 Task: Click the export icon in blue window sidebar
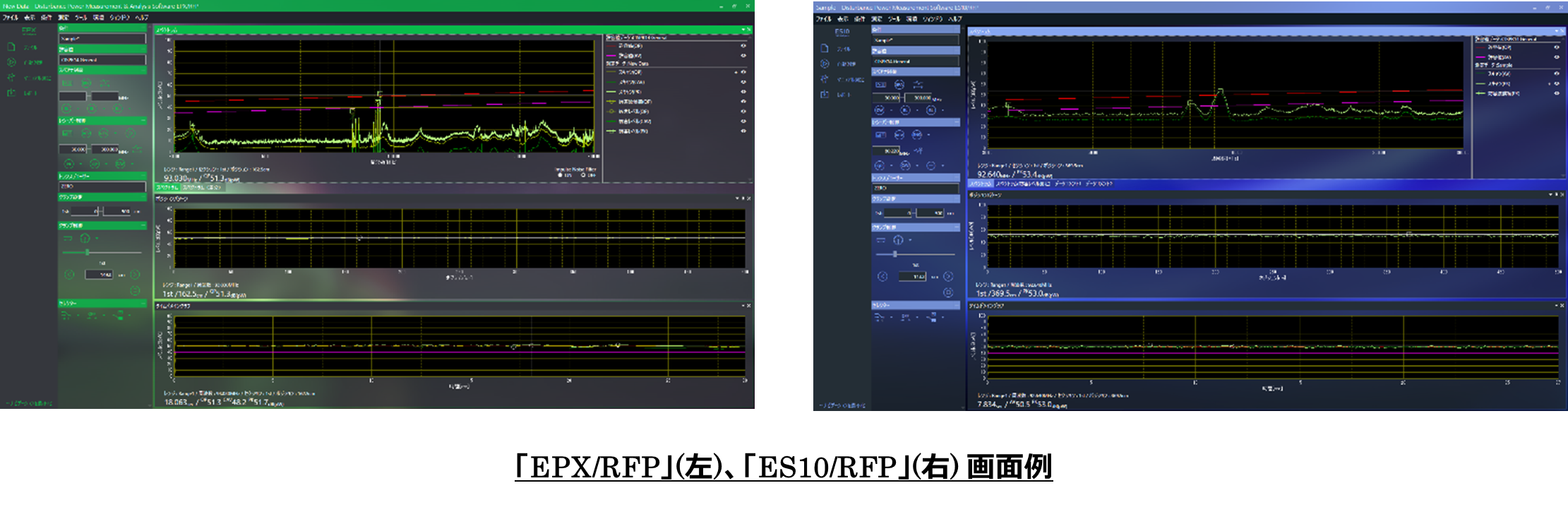click(x=824, y=94)
